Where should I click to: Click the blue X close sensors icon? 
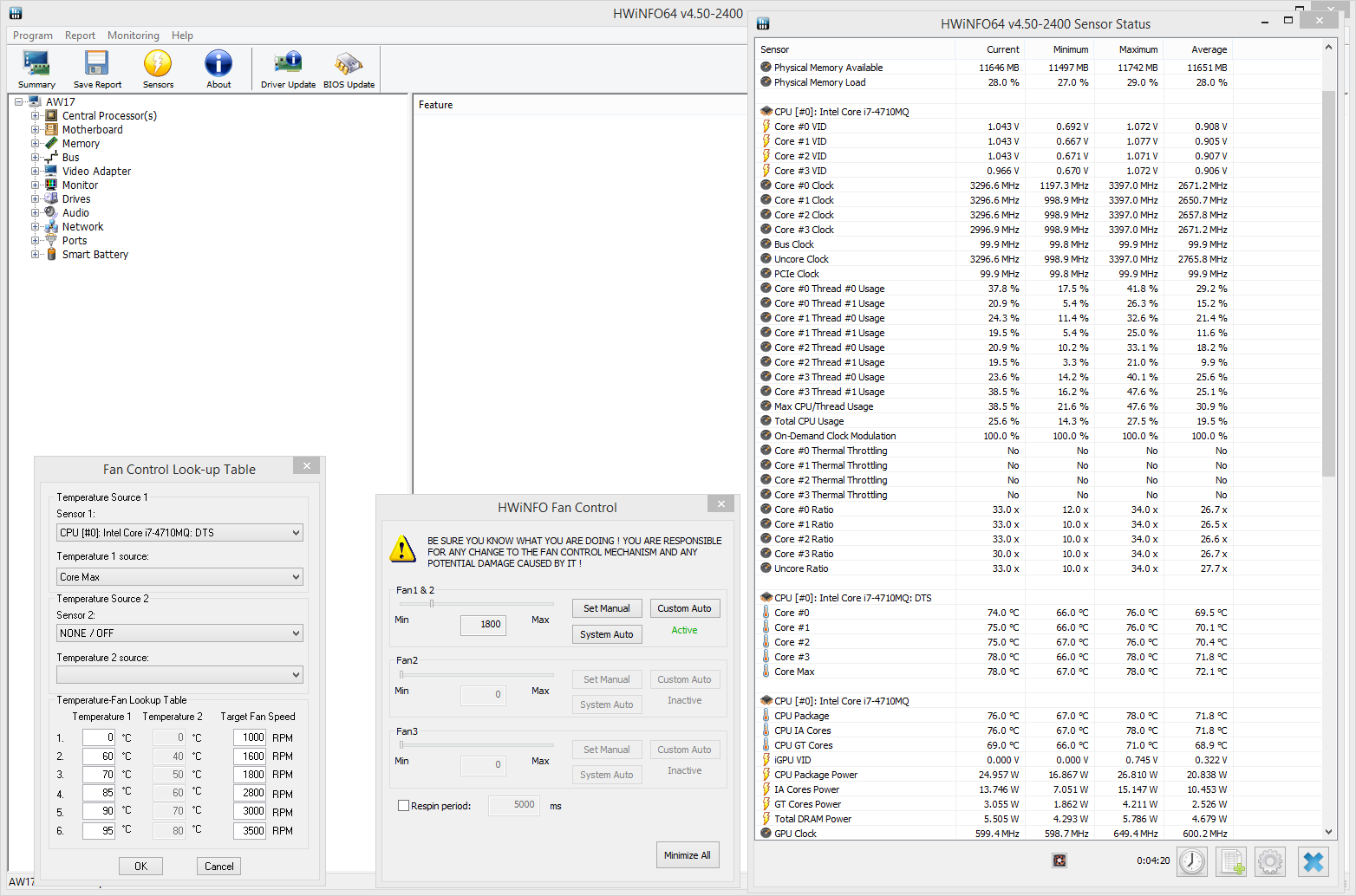[x=1314, y=861]
